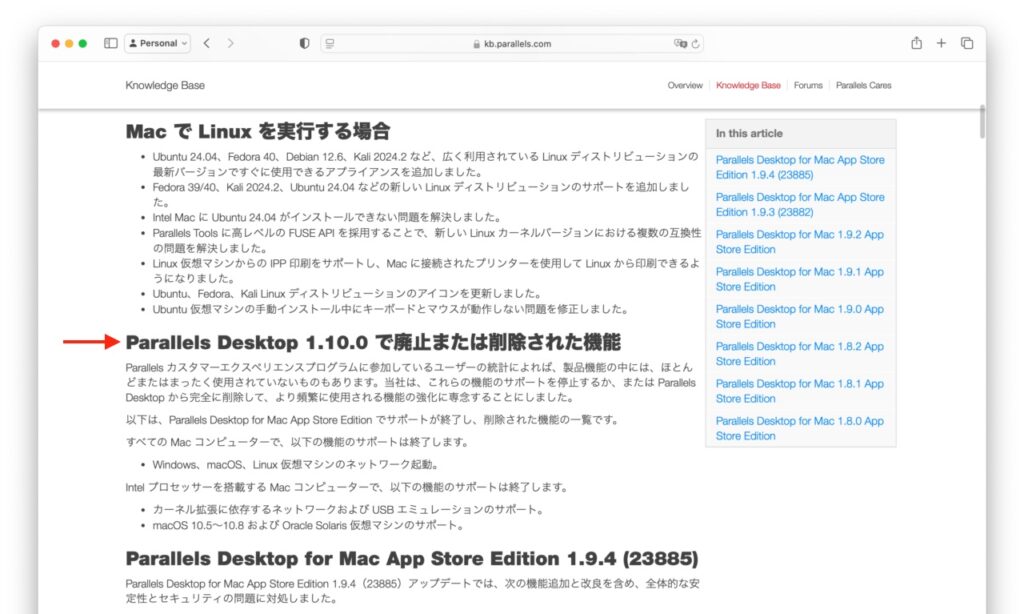Switch to the Forums section
The height and width of the screenshot is (614, 1024).
[808, 85]
